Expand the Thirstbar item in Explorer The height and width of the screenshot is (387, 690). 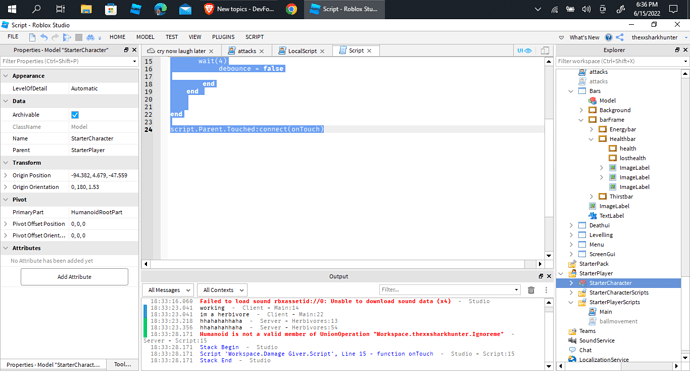[x=591, y=196]
